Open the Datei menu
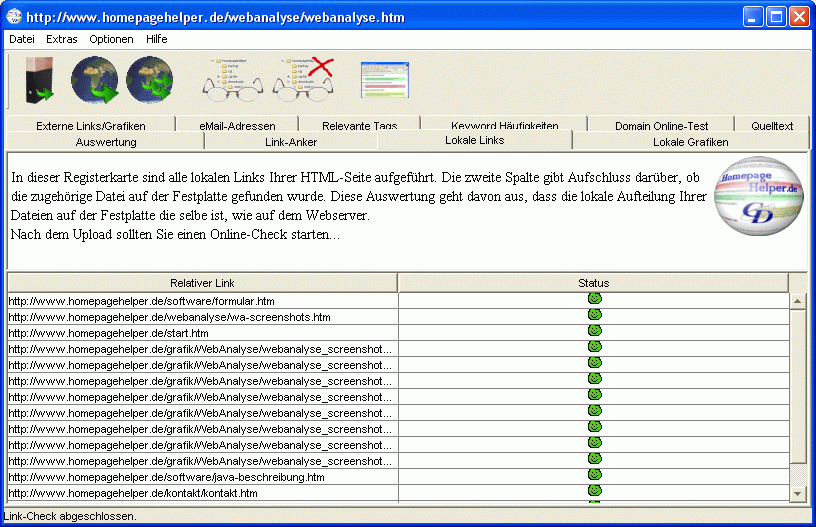The image size is (816, 527). 22,39
